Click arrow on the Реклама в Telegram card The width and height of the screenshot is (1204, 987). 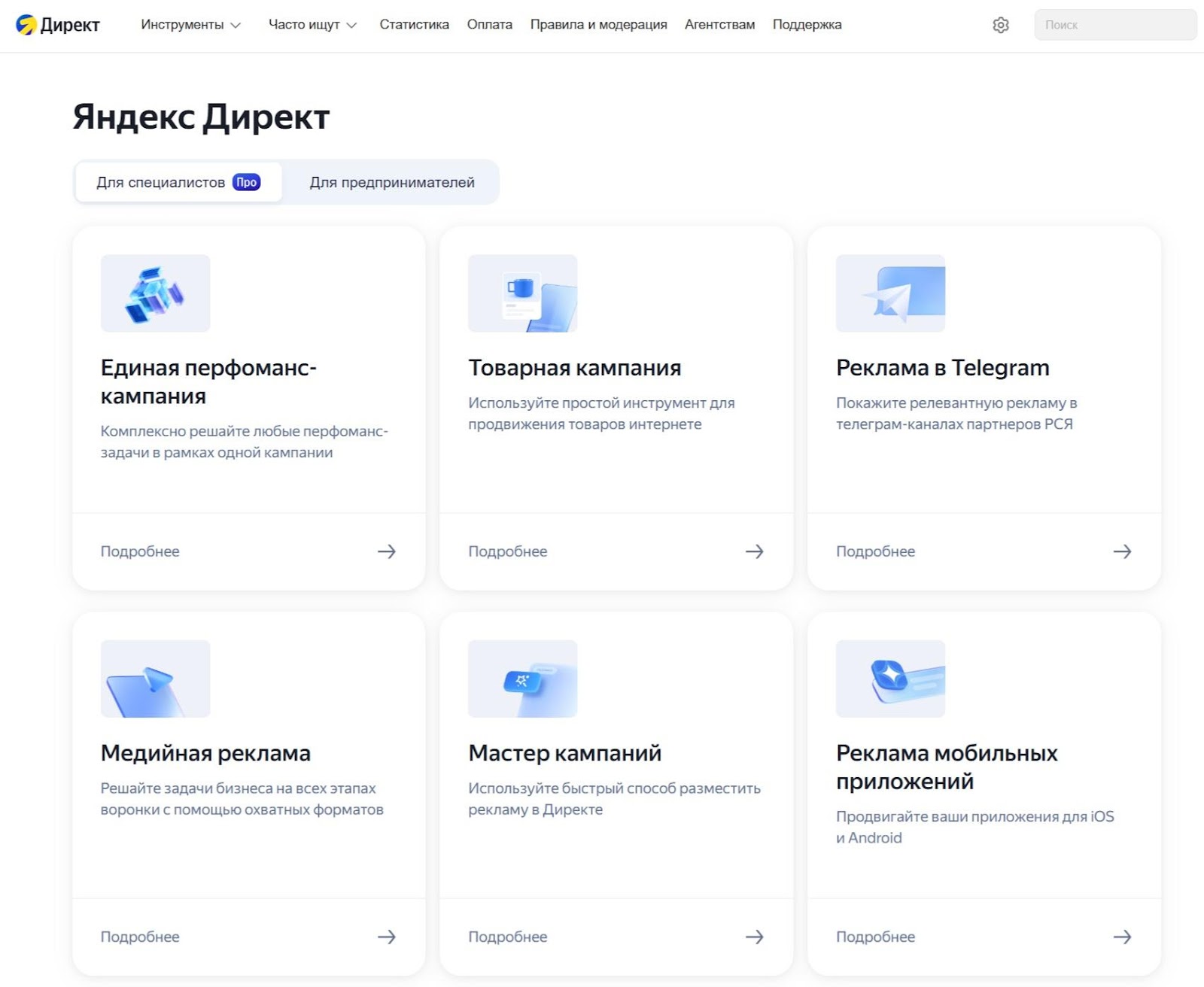pyautogui.click(x=1122, y=551)
